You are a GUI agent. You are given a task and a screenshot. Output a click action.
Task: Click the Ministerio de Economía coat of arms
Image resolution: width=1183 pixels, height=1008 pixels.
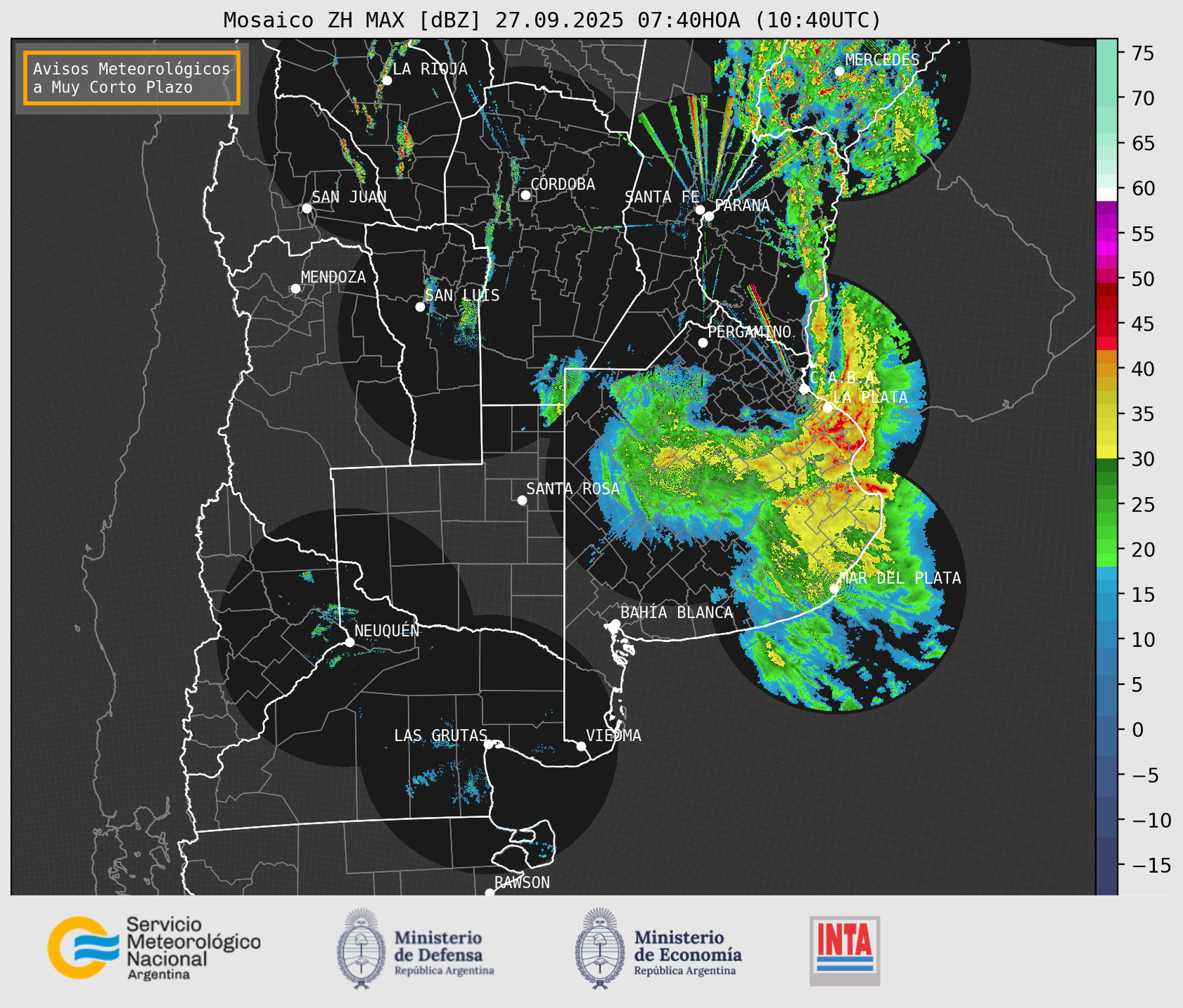pyautogui.click(x=600, y=948)
